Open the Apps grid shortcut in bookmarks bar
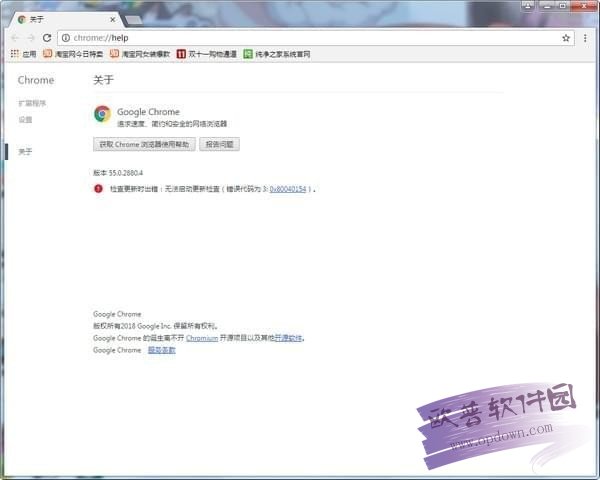 click(x=23, y=54)
